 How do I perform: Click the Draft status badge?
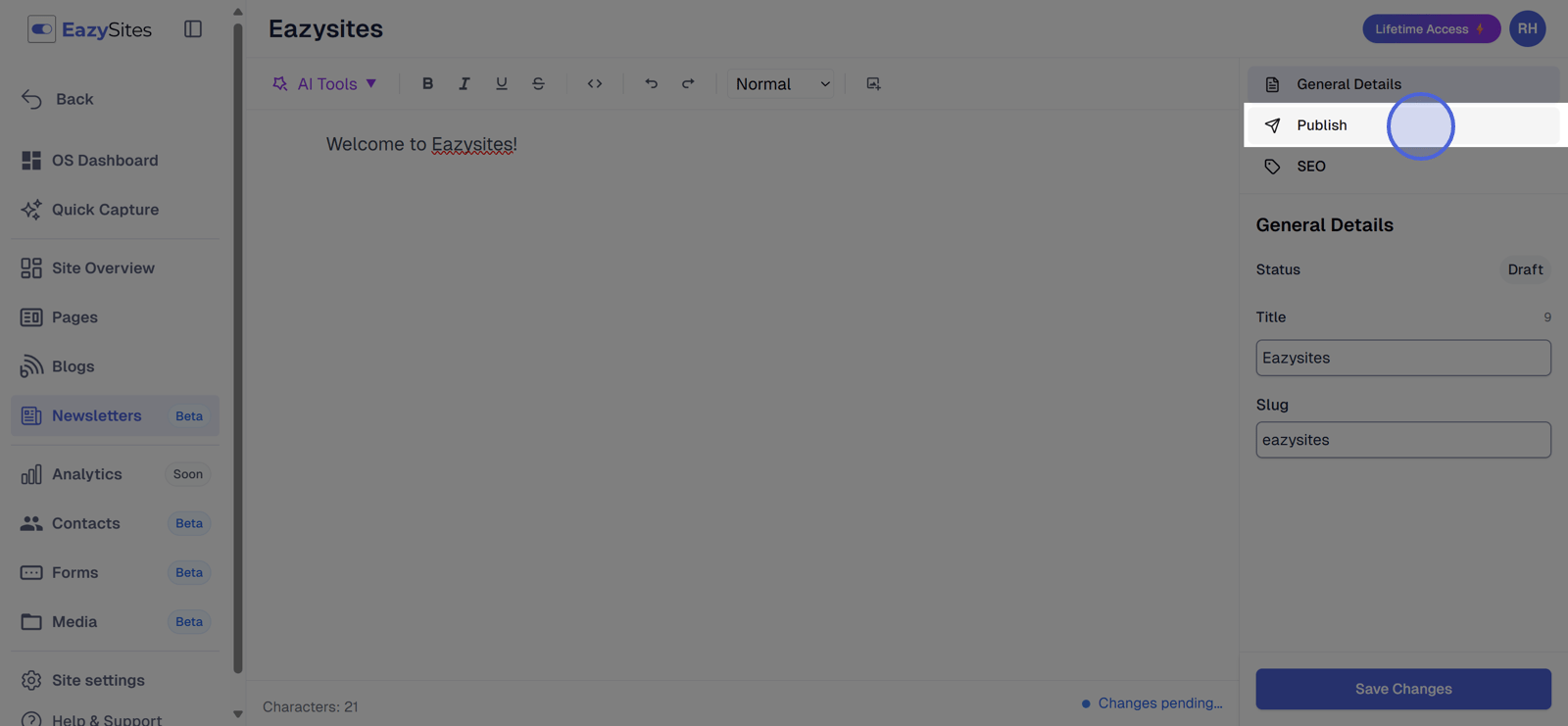point(1525,269)
